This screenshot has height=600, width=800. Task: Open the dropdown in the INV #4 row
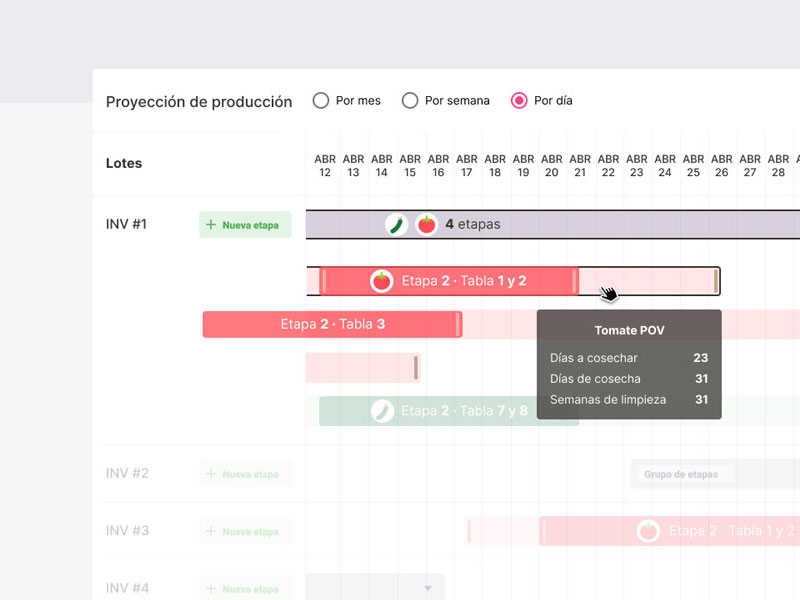click(429, 588)
